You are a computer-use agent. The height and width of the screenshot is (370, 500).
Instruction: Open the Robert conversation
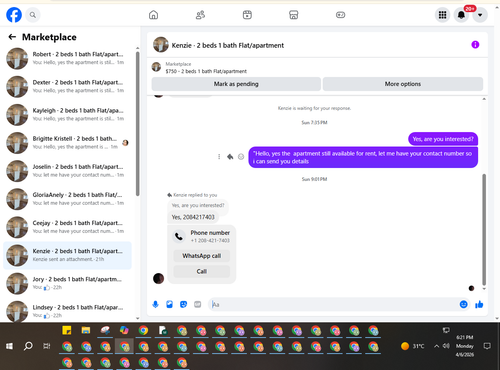(67, 58)
